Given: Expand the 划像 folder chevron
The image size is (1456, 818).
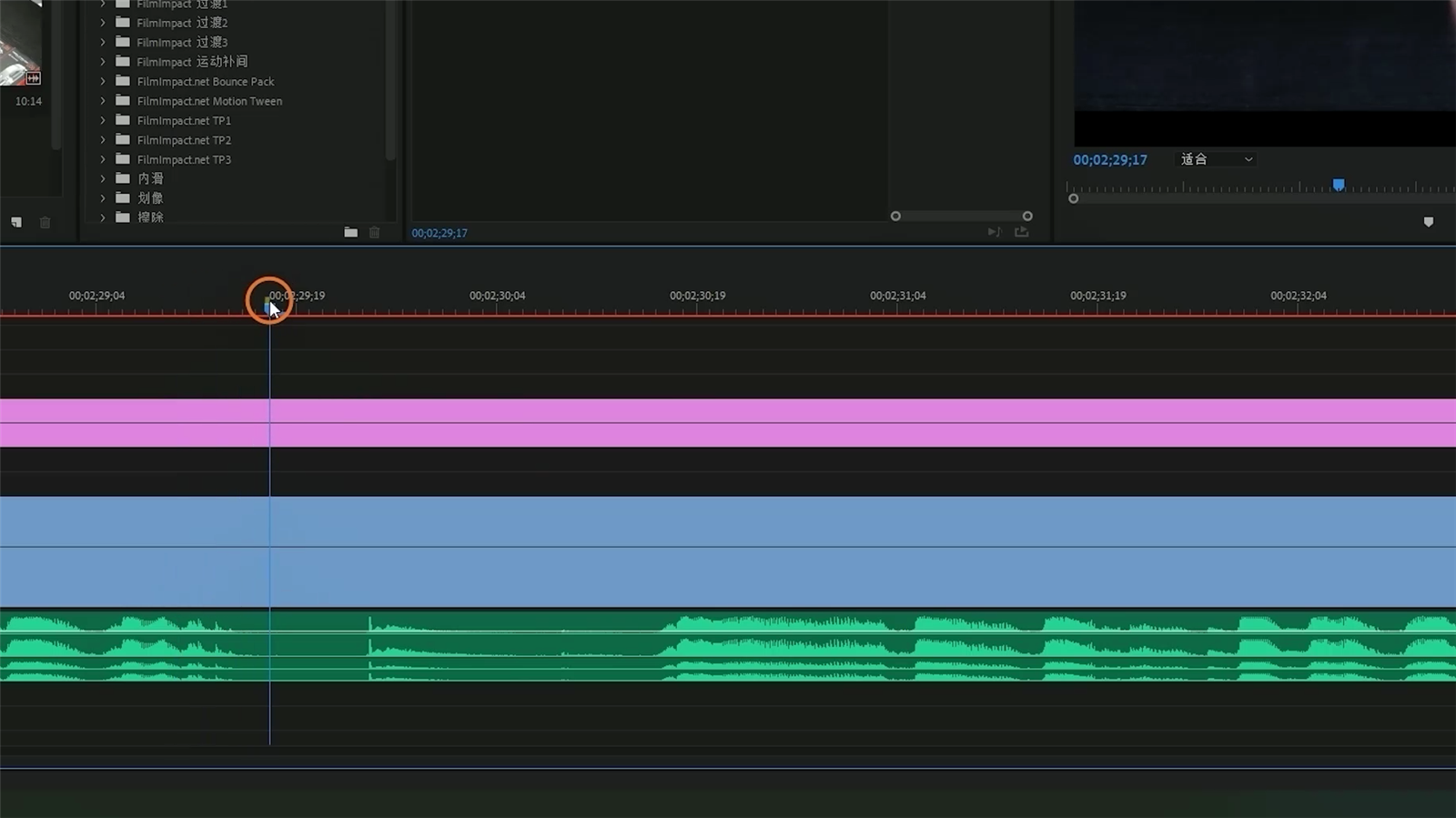Looking at the screenshot, I should [103, 197].
